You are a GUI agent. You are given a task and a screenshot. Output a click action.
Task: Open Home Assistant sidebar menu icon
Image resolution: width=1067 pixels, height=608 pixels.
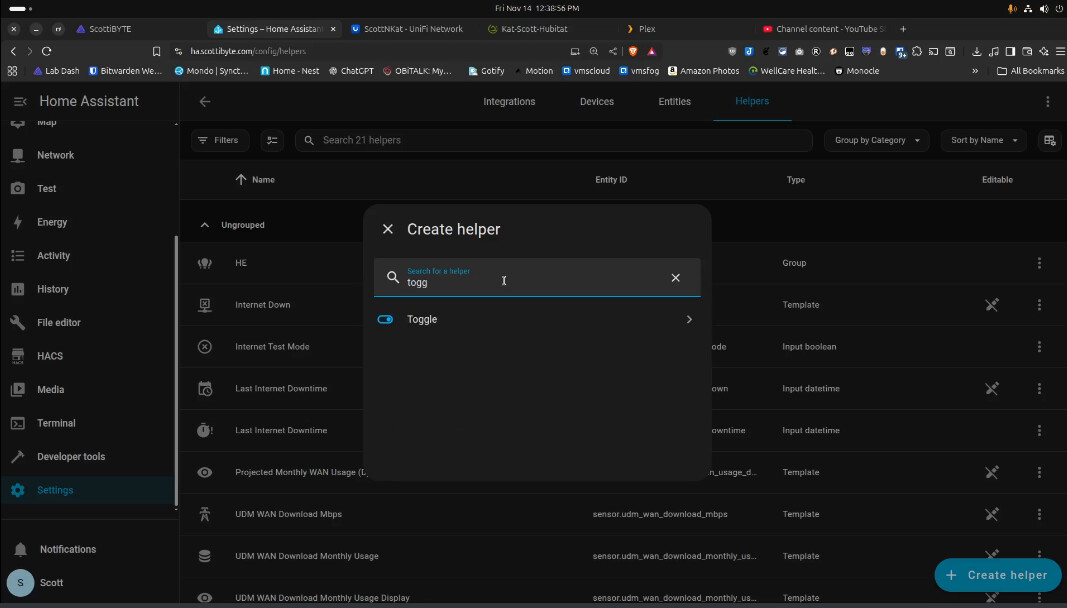pos(20,101)
